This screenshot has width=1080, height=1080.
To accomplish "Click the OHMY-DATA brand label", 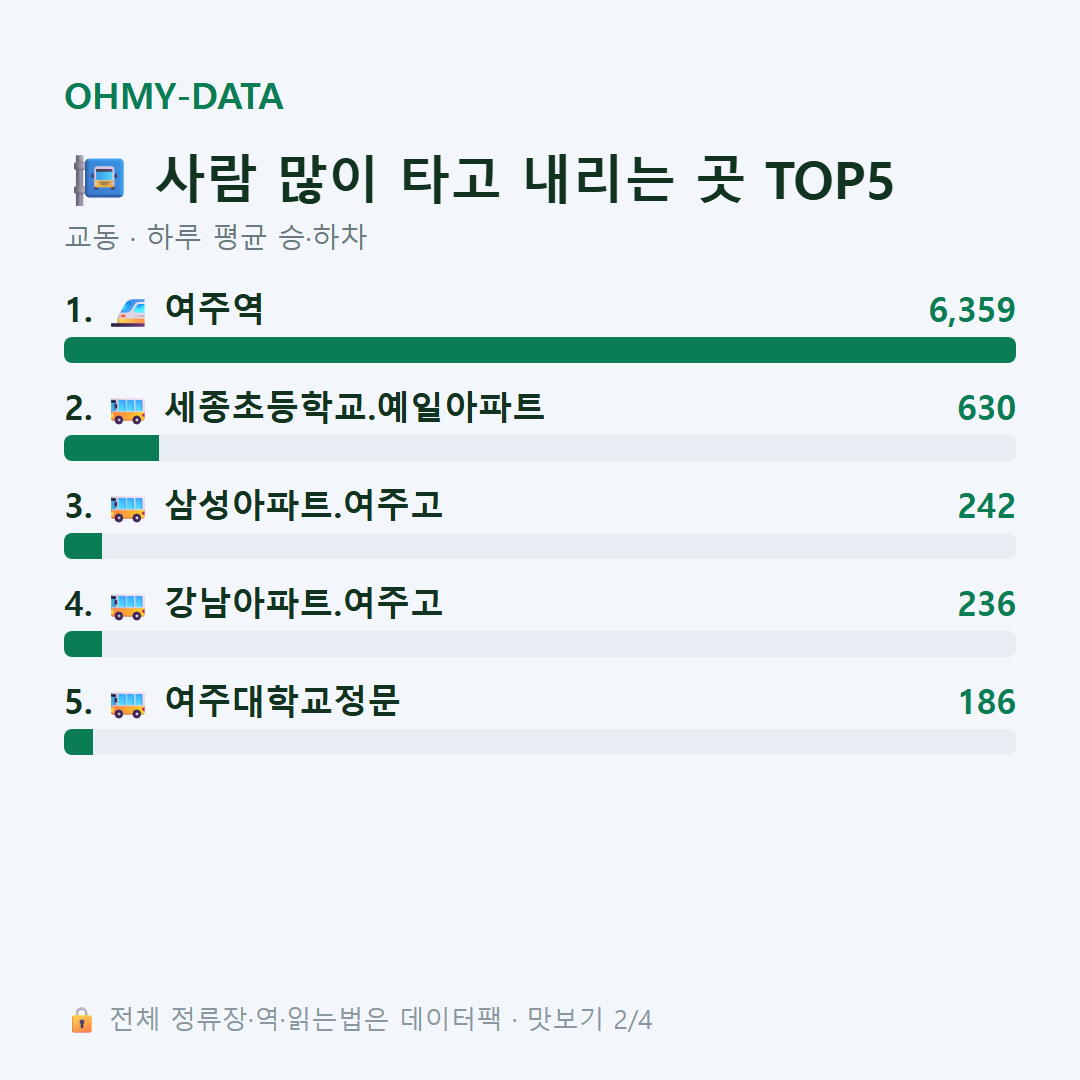I will (x=174, y=96).
